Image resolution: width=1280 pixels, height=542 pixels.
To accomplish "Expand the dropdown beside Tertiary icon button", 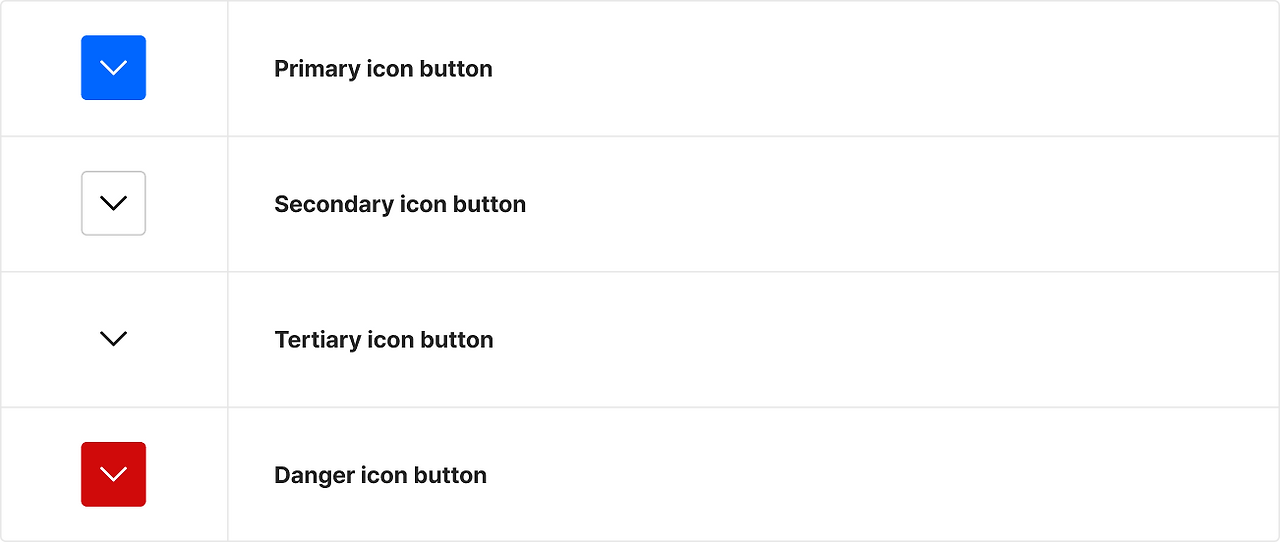I will [x=113, y=339].
